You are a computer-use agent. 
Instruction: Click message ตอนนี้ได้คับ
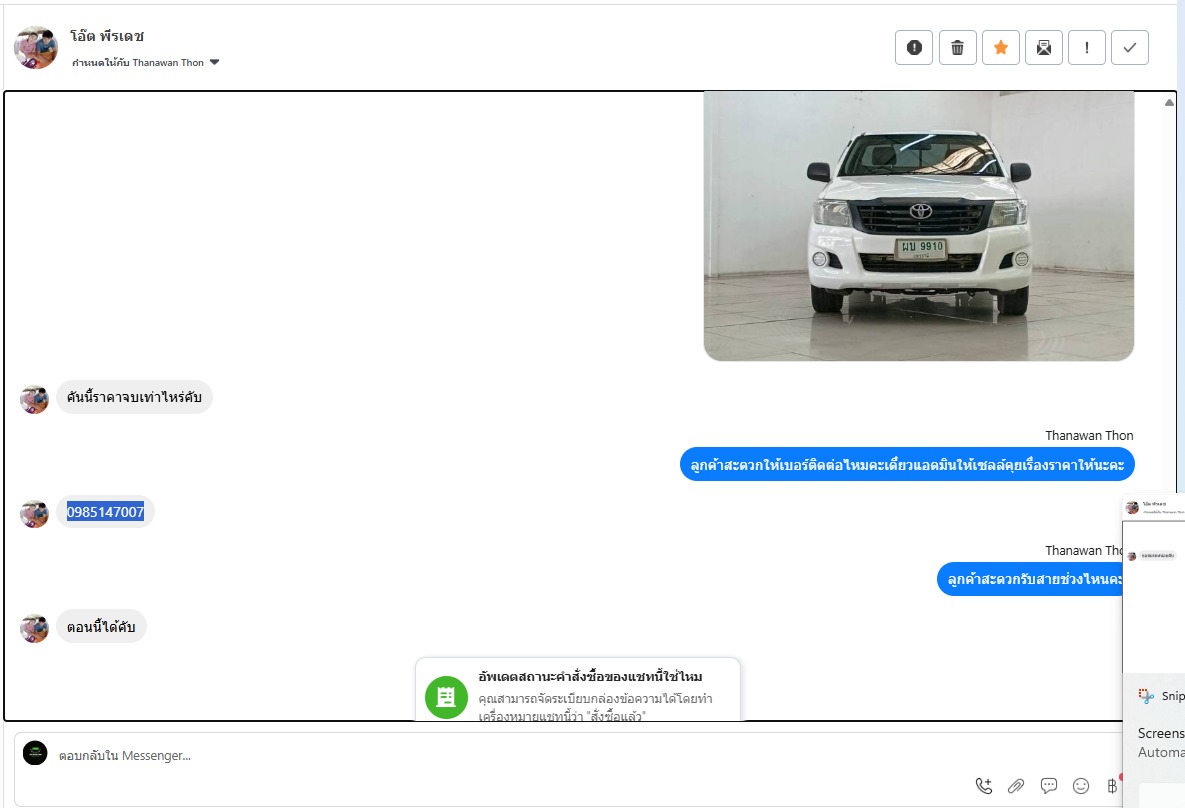click(101, 627)
